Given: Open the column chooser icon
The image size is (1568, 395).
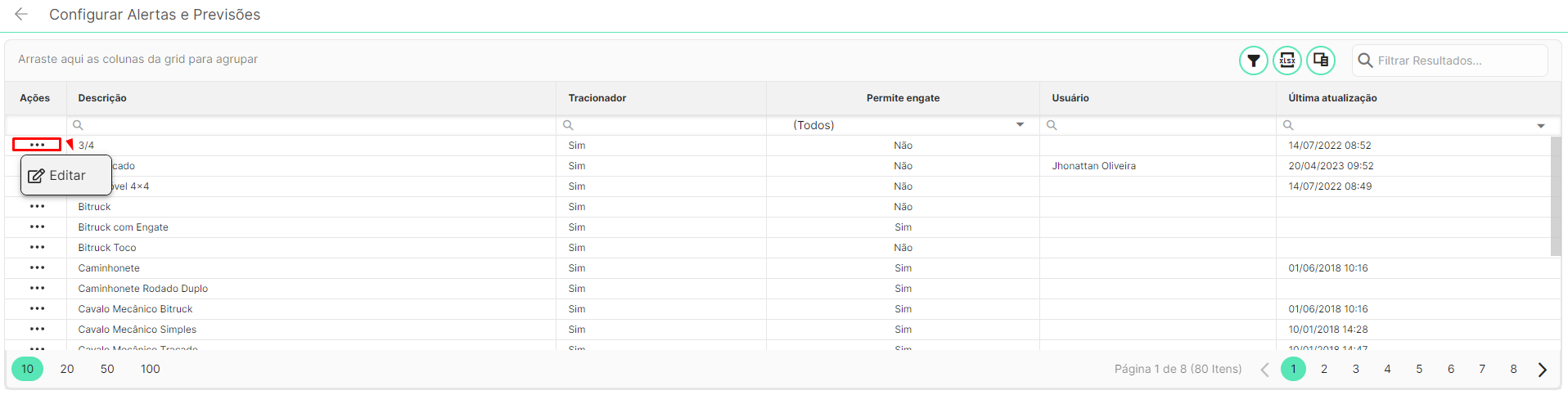Looking at the screenshot, I should 1321,61.
